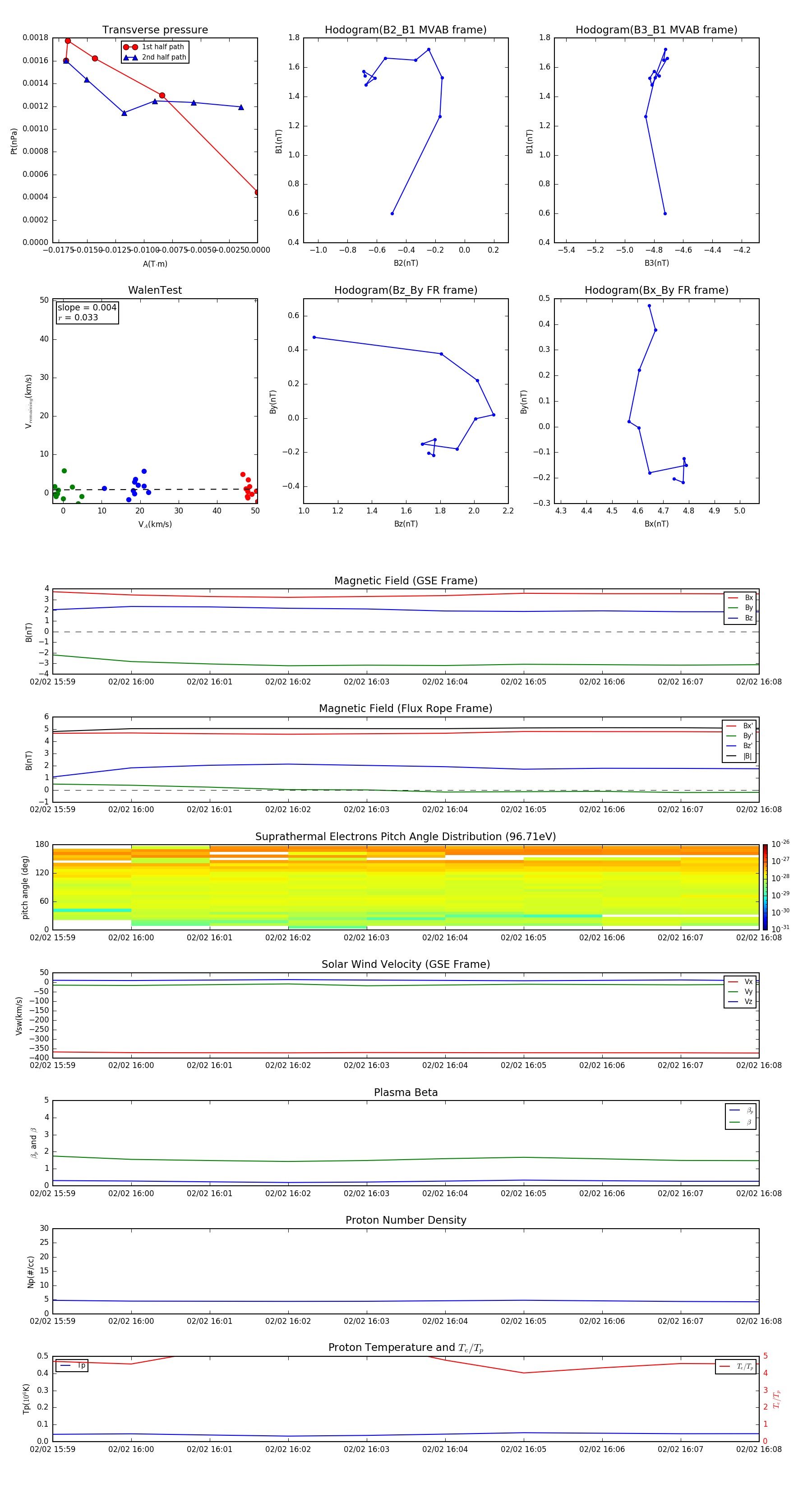
Task: Click the '1st half path' legend entry
Action: (x=154, y=47)
